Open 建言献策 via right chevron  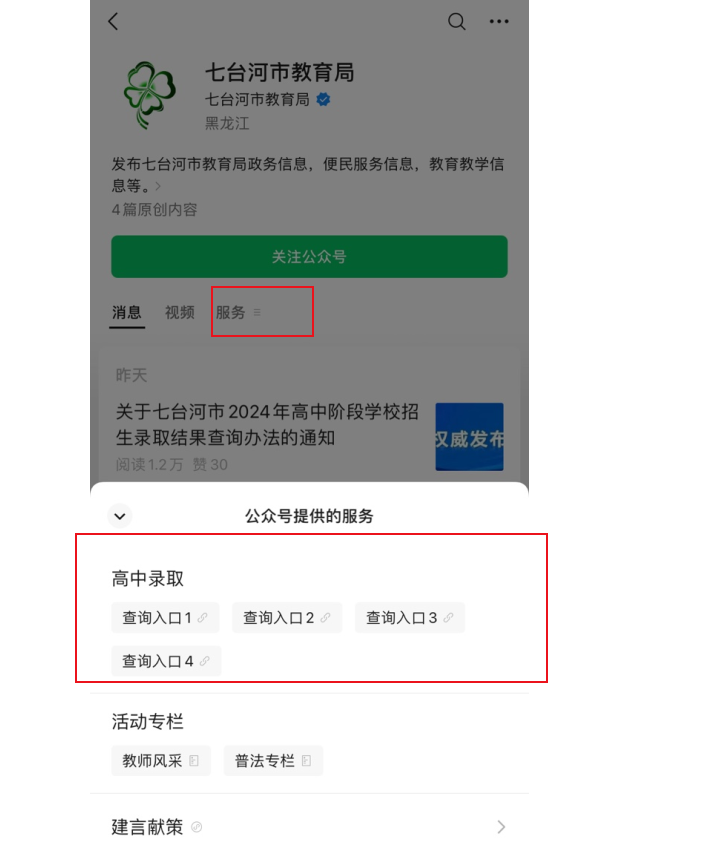pos(501,827)
